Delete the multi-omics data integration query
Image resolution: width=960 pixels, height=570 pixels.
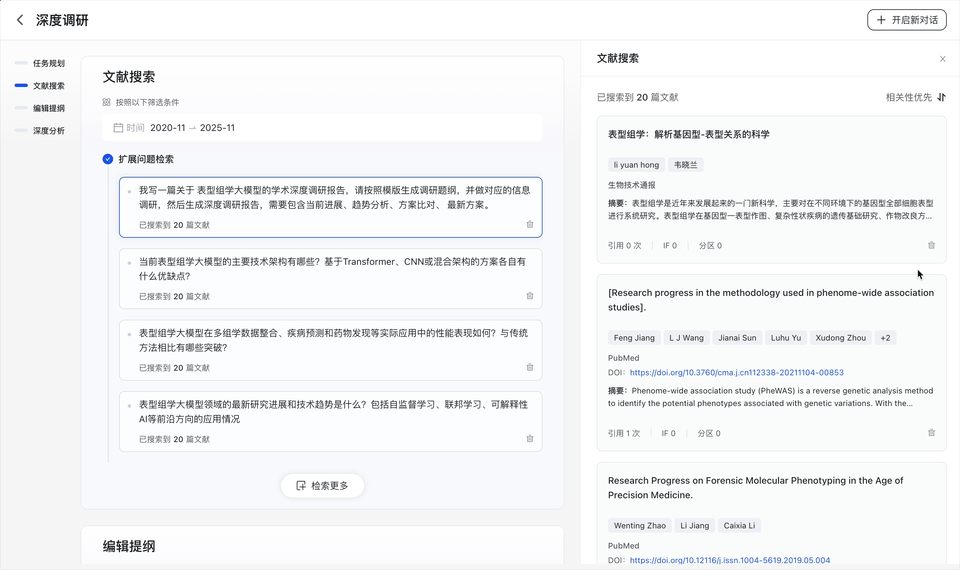[x=530, y=368]
